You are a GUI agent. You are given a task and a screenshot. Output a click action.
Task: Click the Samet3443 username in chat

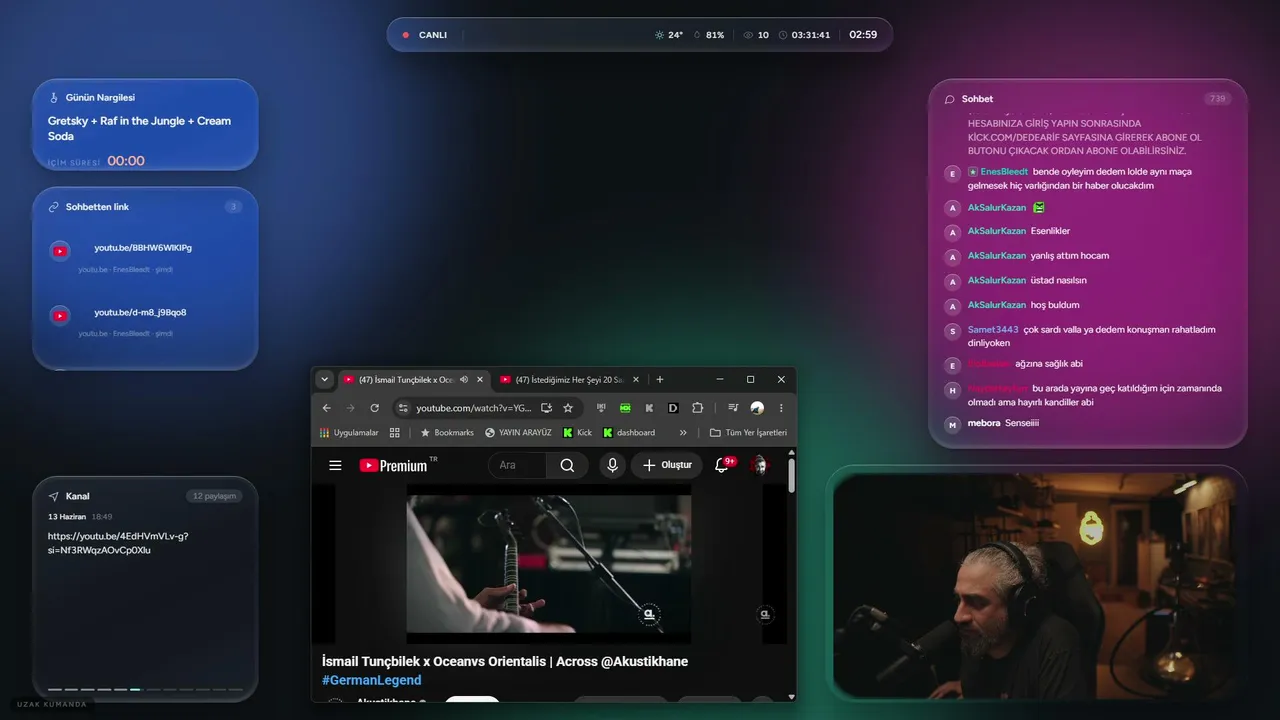993,330
